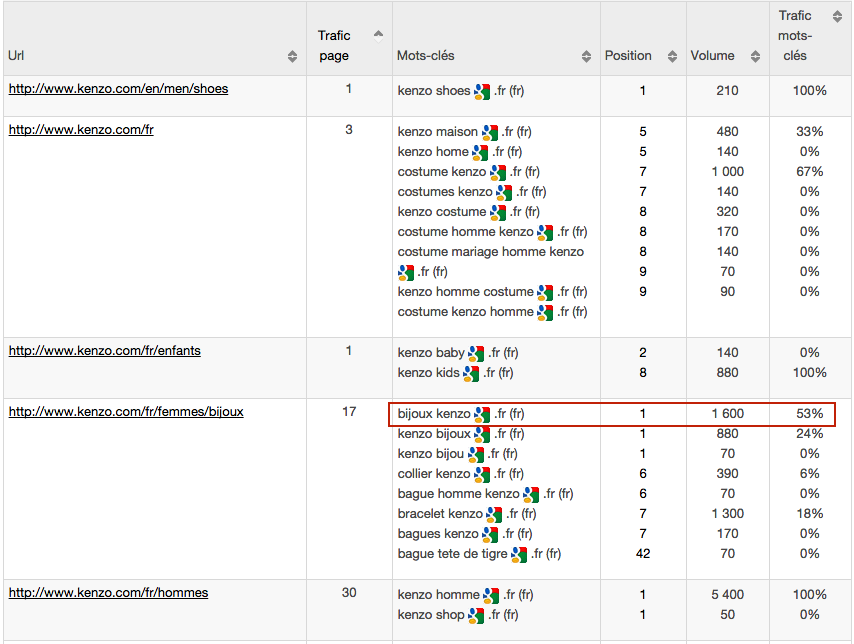Click keyword traffic value 24%

[809, 434]
